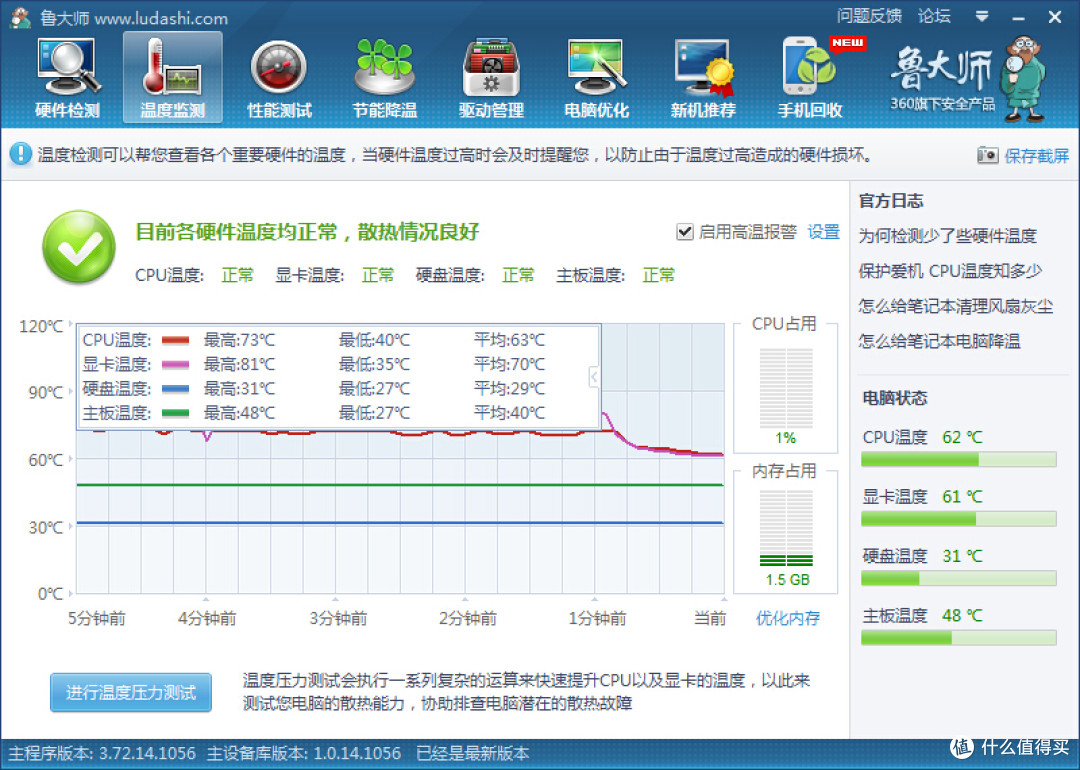Click the 保存截屏 save screenshot link
The width and height of the screenshot is (1080, 770).
1037,156
